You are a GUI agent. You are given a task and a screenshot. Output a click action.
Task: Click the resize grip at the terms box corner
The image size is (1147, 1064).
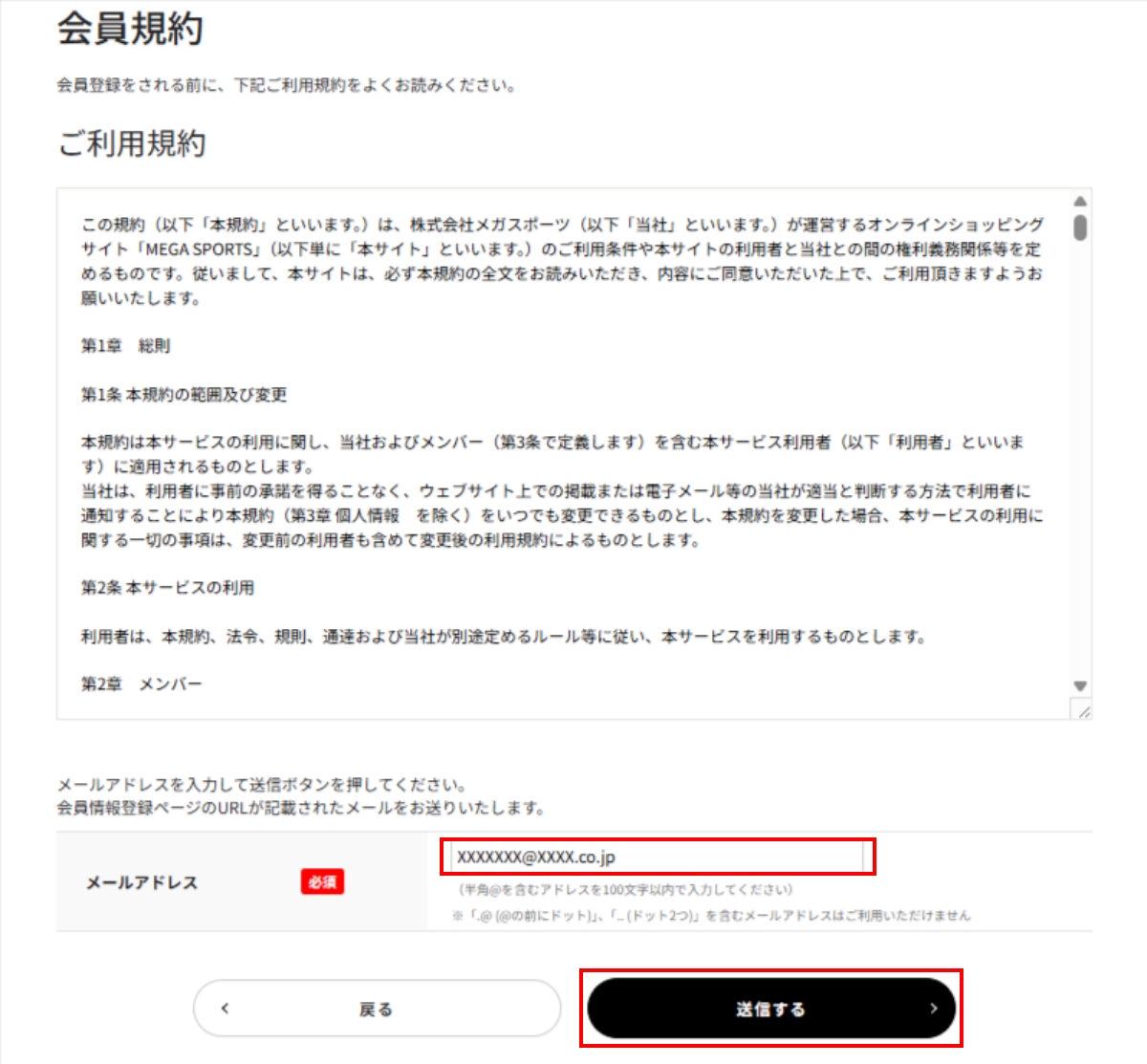[1081, 709]
